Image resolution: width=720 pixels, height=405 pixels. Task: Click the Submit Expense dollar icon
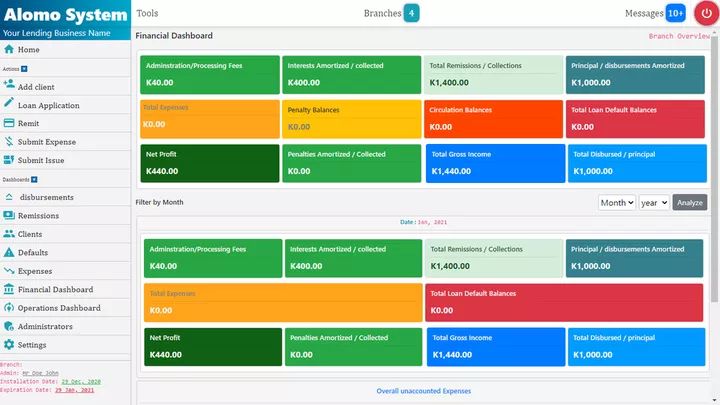click(x=9, y=141)
